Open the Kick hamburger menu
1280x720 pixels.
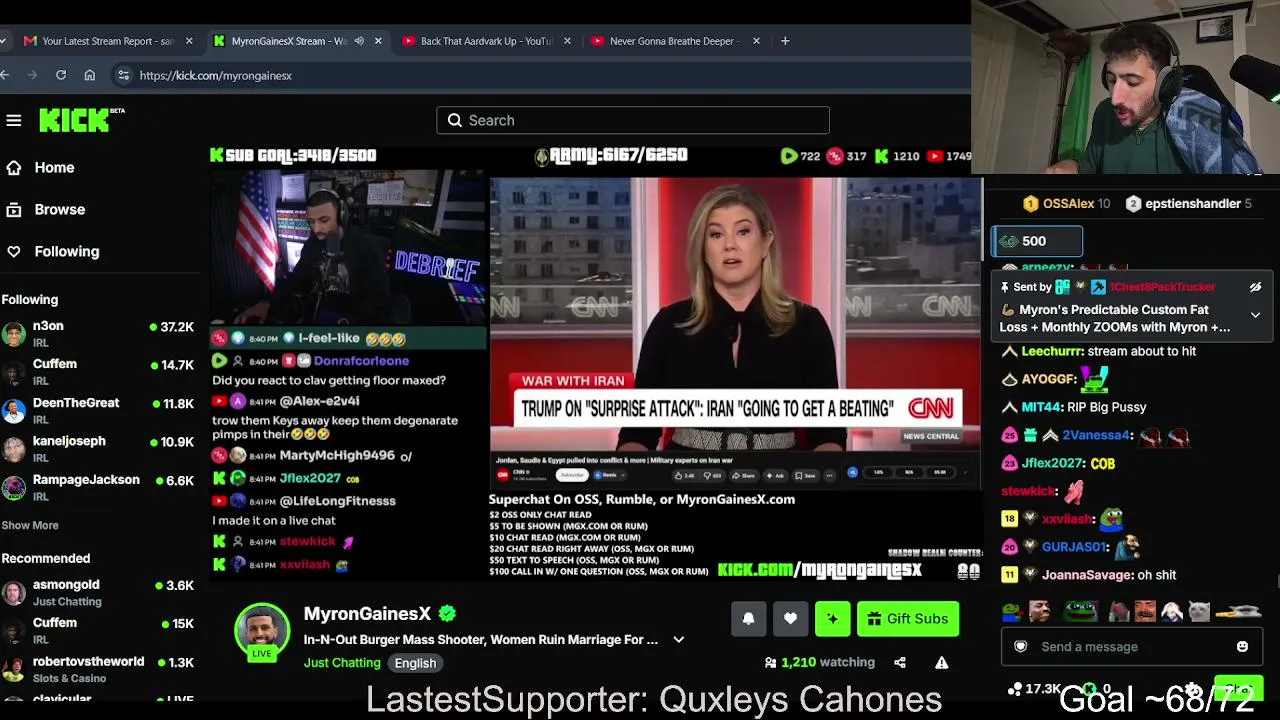(14, 121)
